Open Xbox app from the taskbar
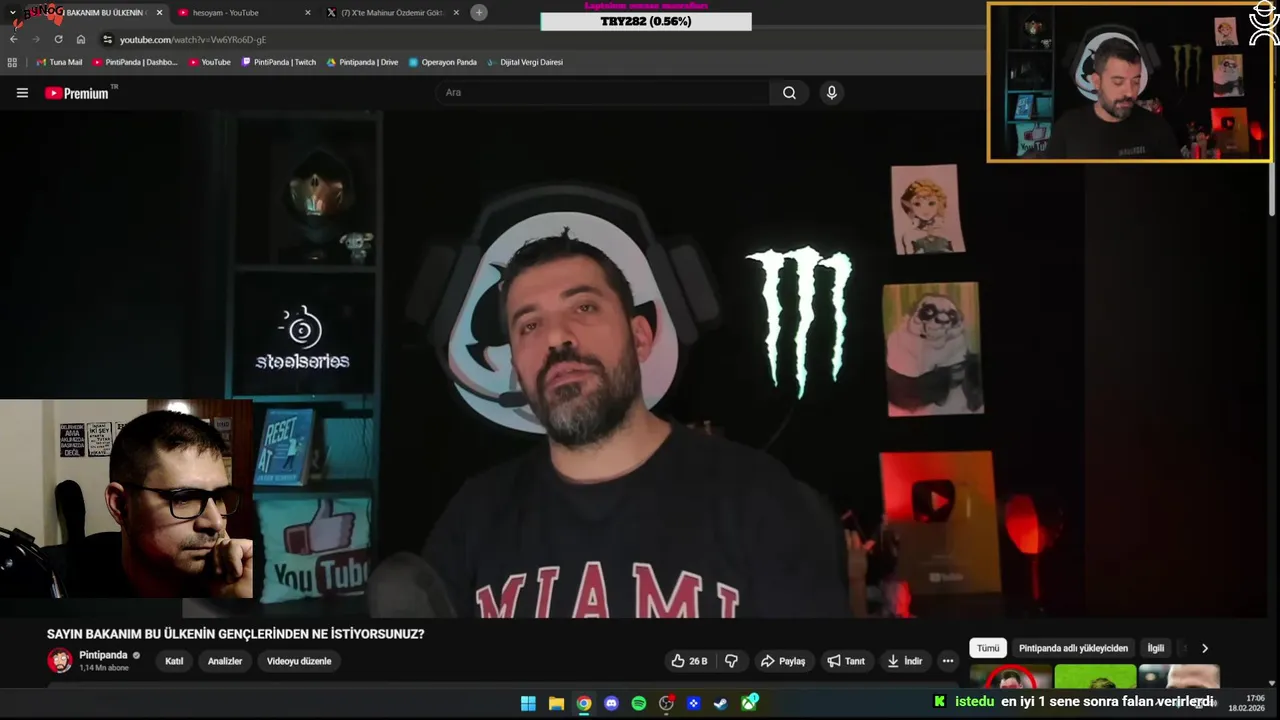1280x720 pixels. click(749, 703)
